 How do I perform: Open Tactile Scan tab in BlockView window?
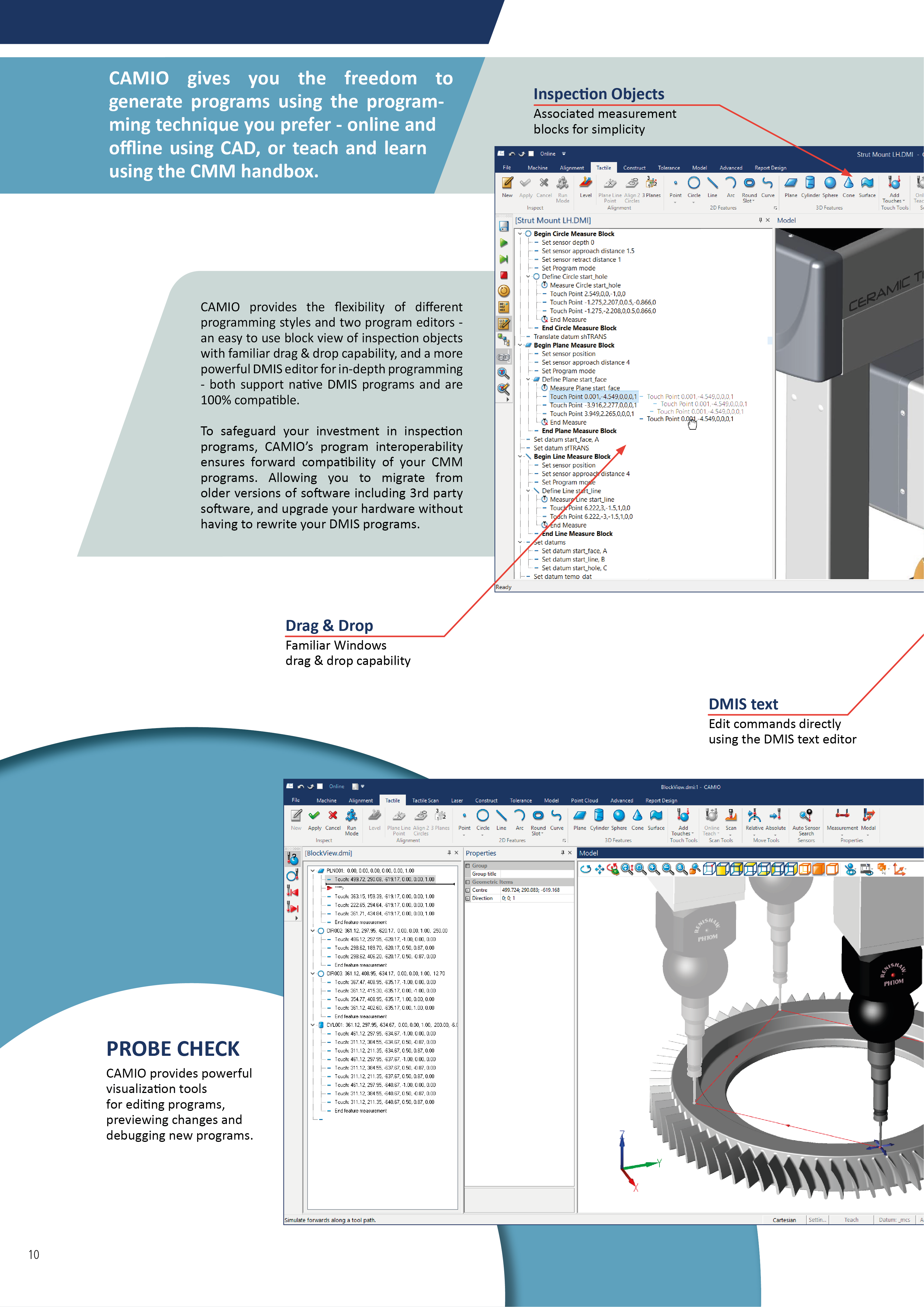pyautogui.click(x=425, y=800)
